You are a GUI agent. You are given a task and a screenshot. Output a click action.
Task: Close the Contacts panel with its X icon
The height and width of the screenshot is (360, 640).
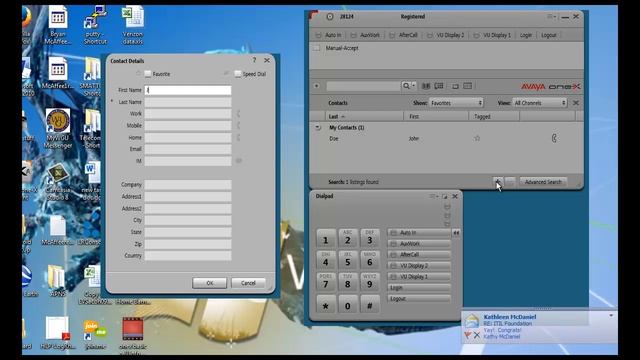pyautogui.click(x=576, y=103)
